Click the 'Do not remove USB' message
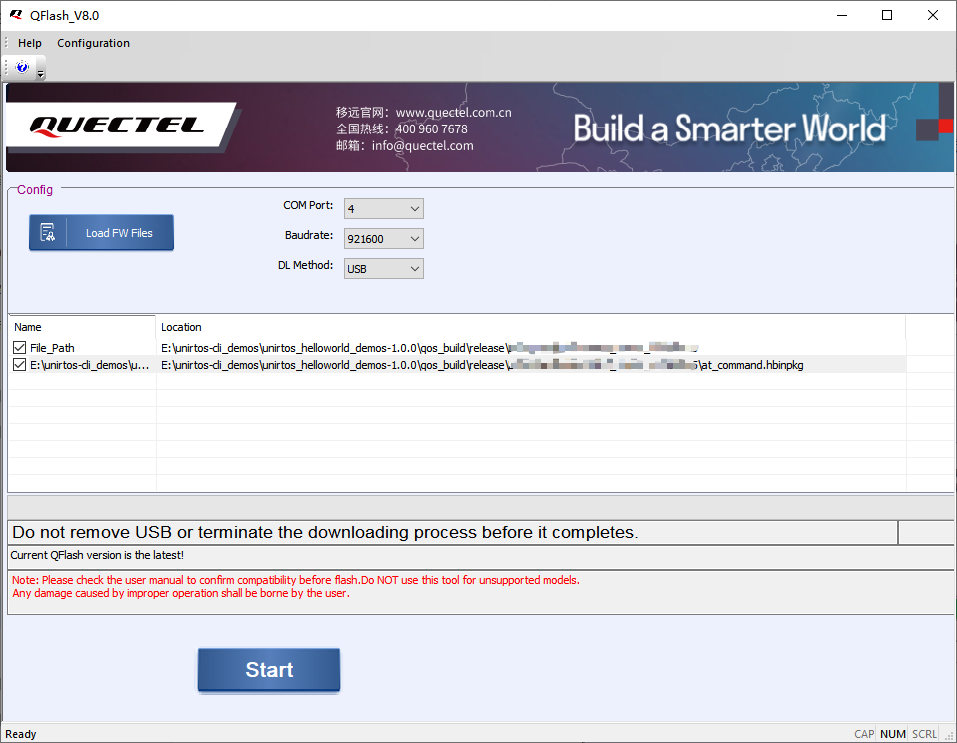 (325, 532)
